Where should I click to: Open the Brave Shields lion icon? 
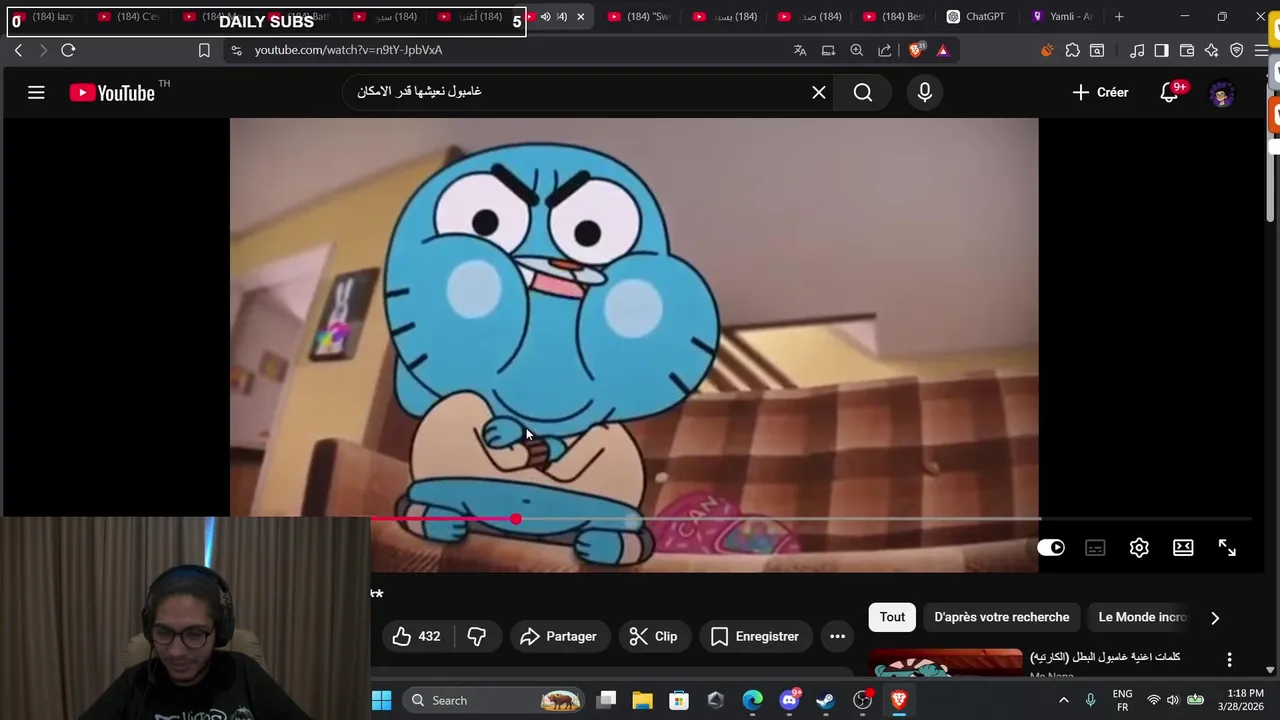pyautogui.click(x=916, y=50)
